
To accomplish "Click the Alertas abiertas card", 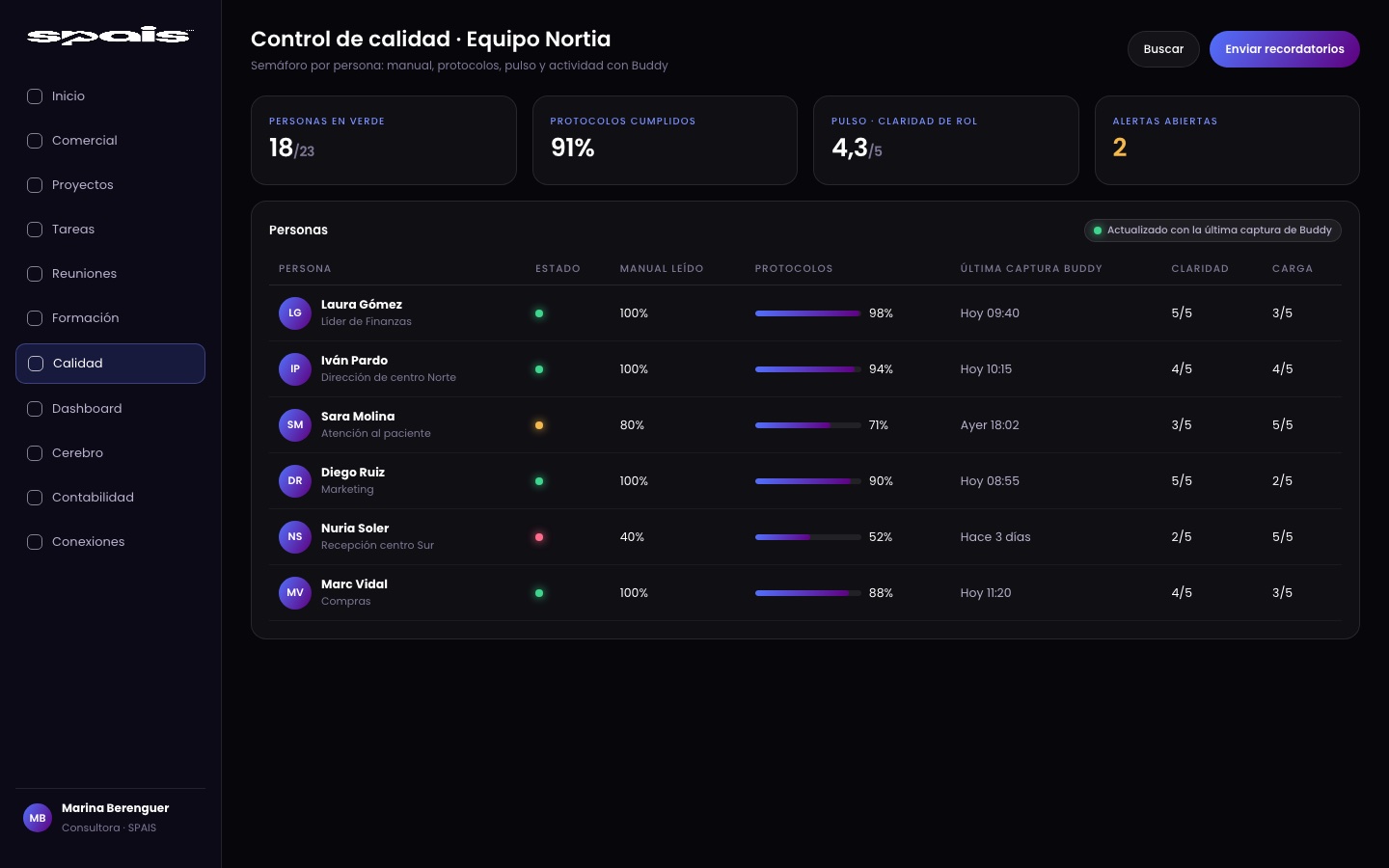I will tap(1227, 140).
